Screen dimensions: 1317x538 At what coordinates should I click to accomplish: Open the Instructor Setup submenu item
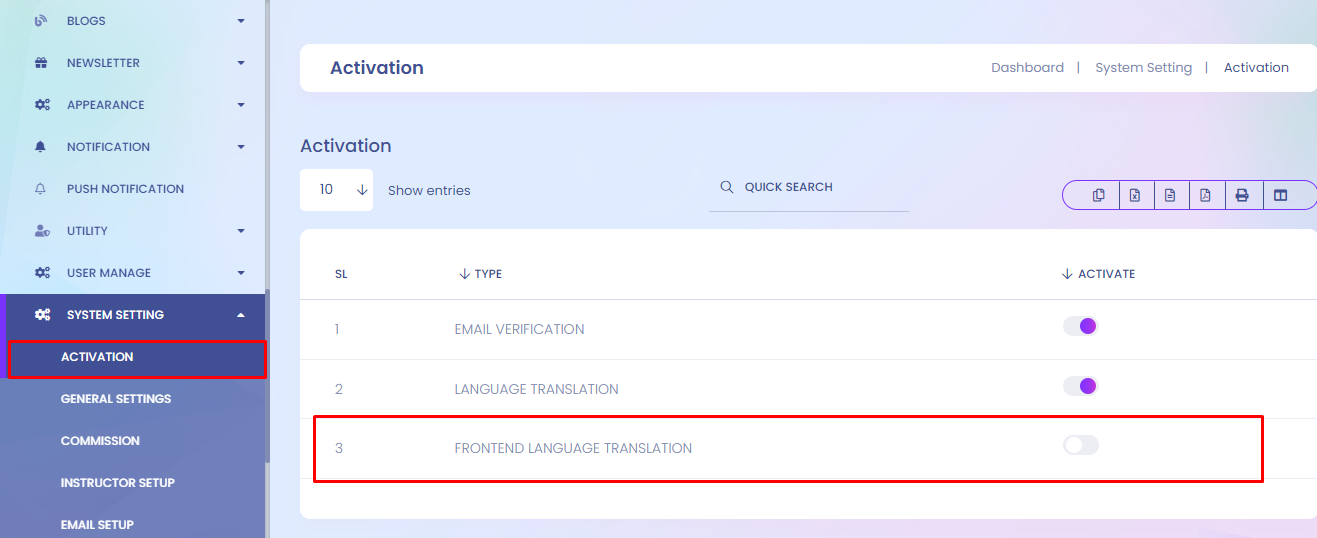pyautogui.click(x=118, y=483)
